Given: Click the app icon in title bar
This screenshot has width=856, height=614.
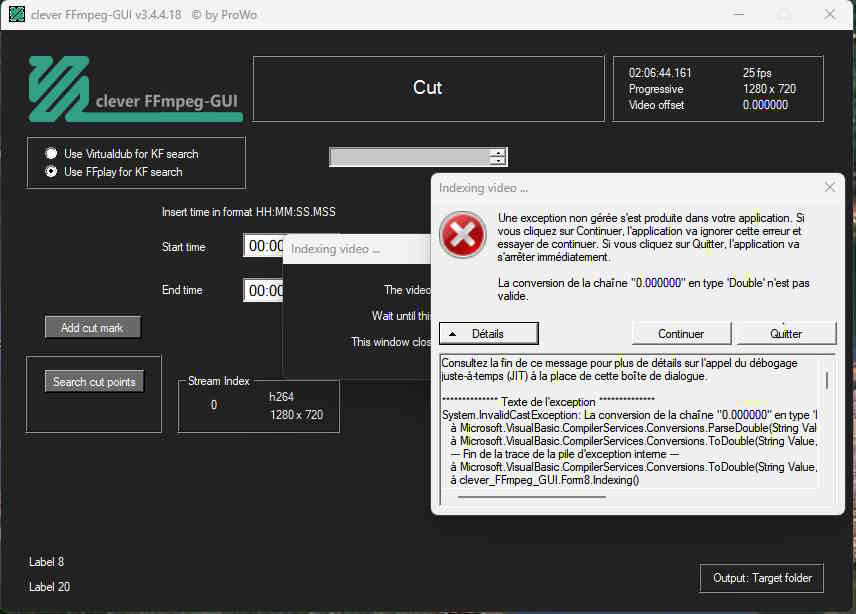Looking at the screenshot, I should click(17, 14).
